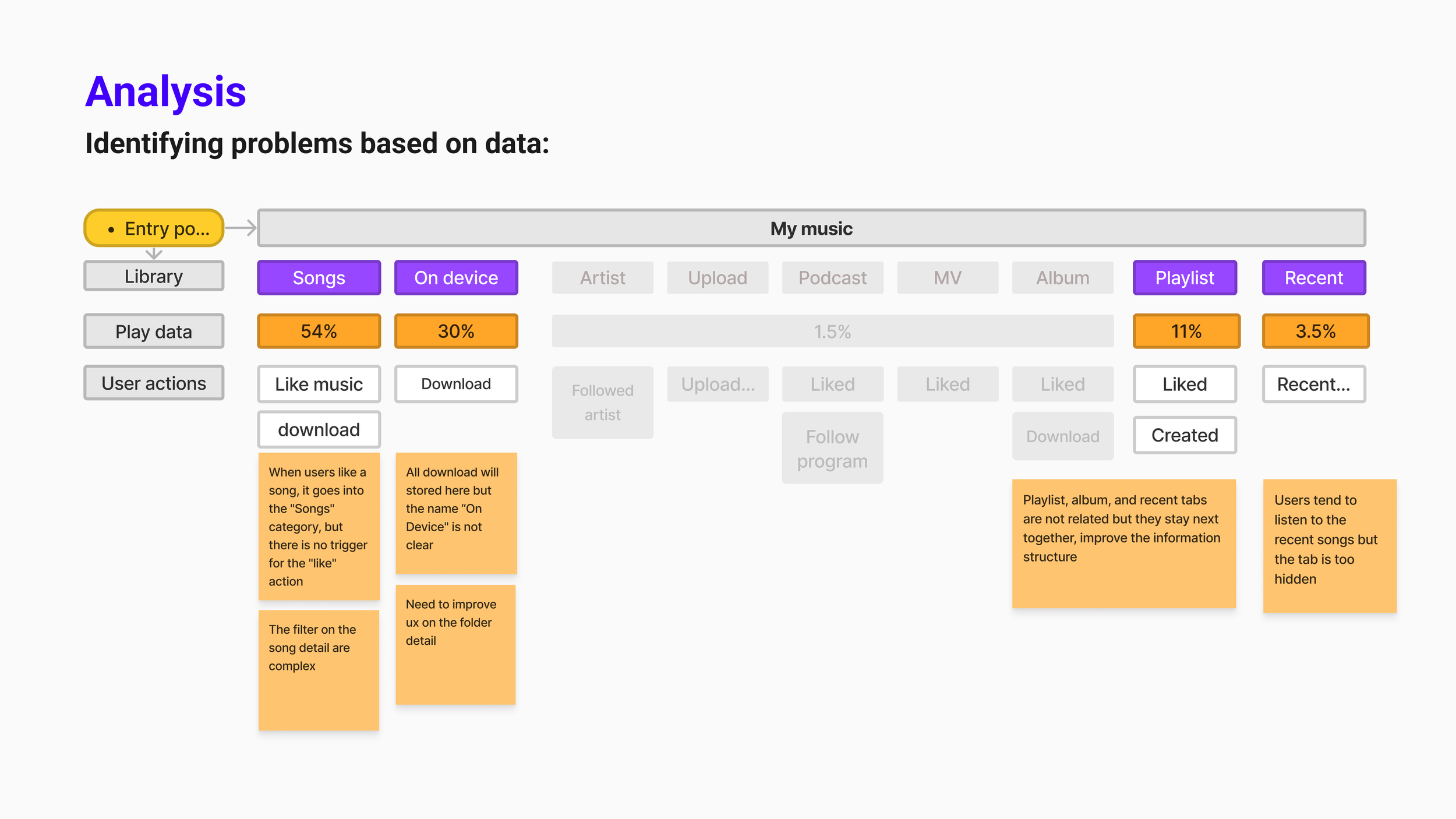The height and width of the screenshot is (819, 1456).
Task: Select the On device tab
Action: coord(456,278)
